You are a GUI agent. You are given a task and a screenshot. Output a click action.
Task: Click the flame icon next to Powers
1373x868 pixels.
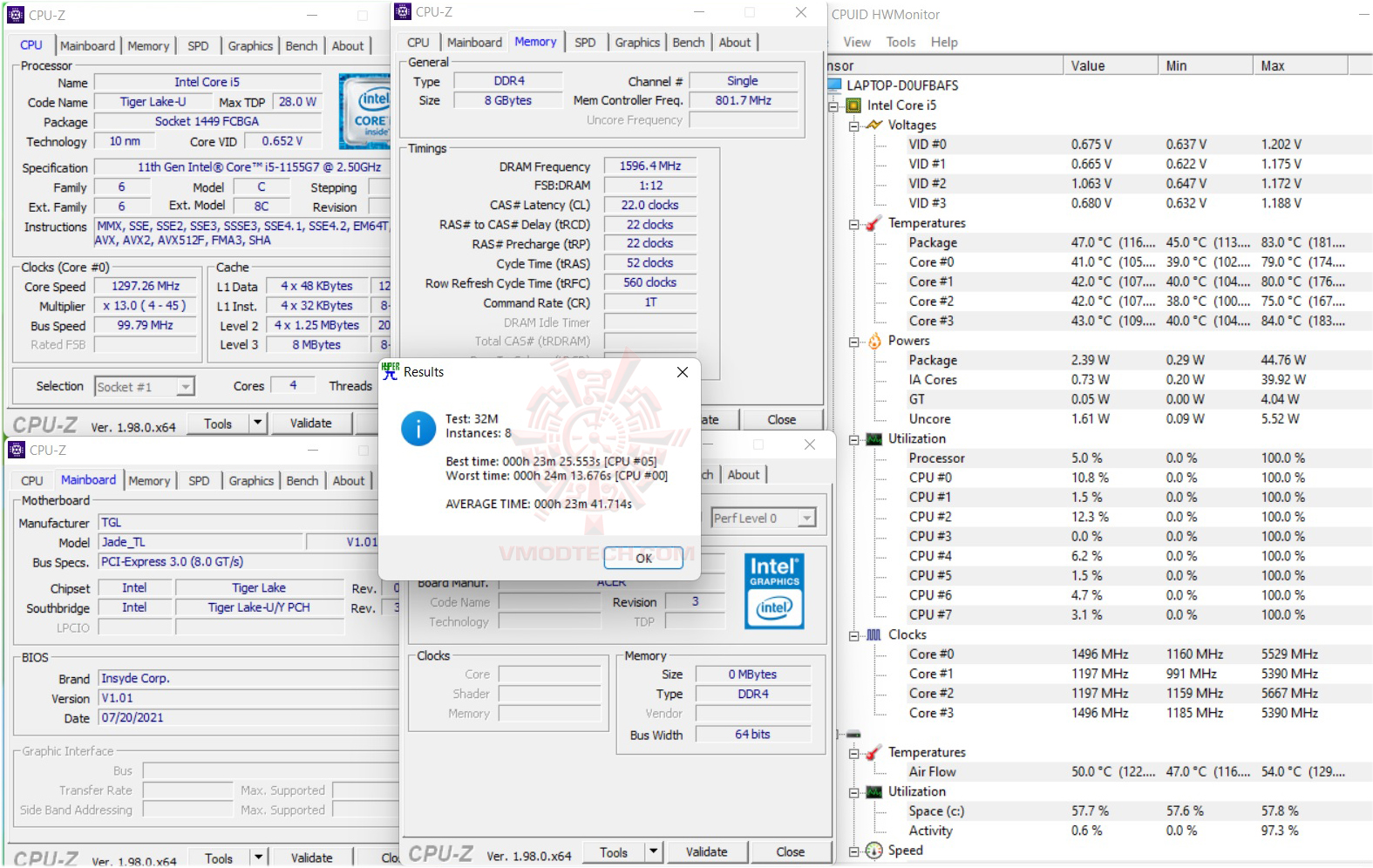(x=874, y=341)
